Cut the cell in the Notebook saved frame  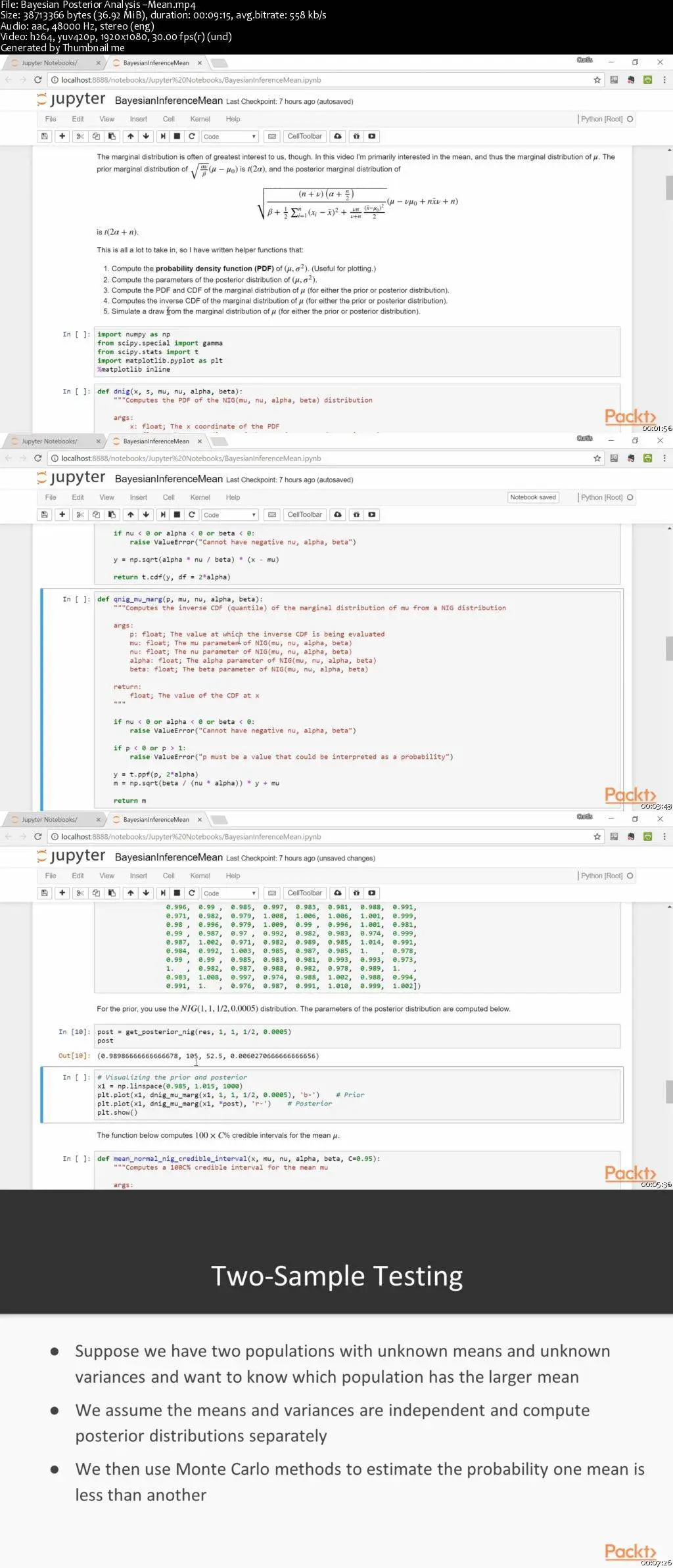pos(80,515)
